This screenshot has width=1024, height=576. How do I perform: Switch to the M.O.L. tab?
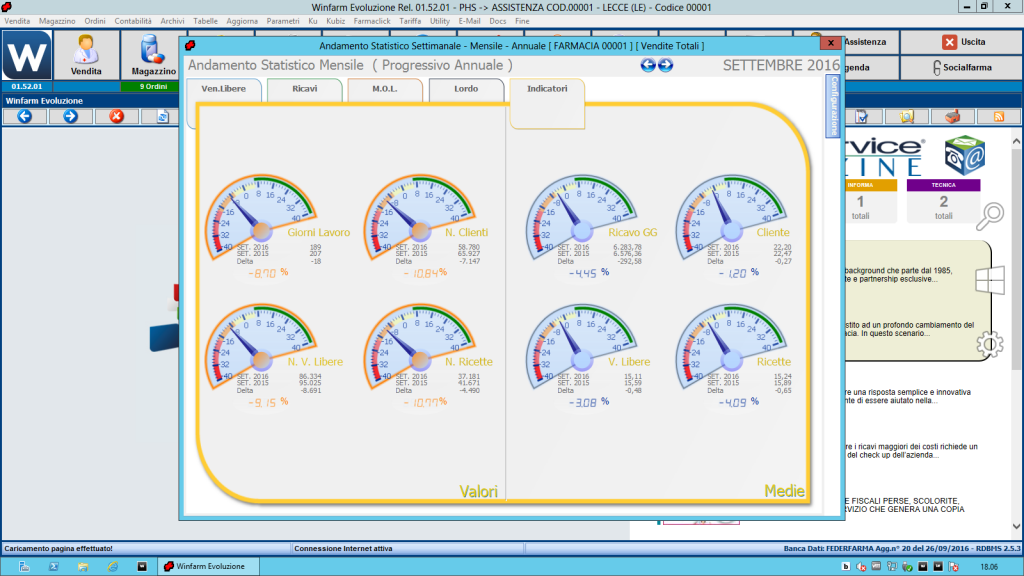[385, 89]
